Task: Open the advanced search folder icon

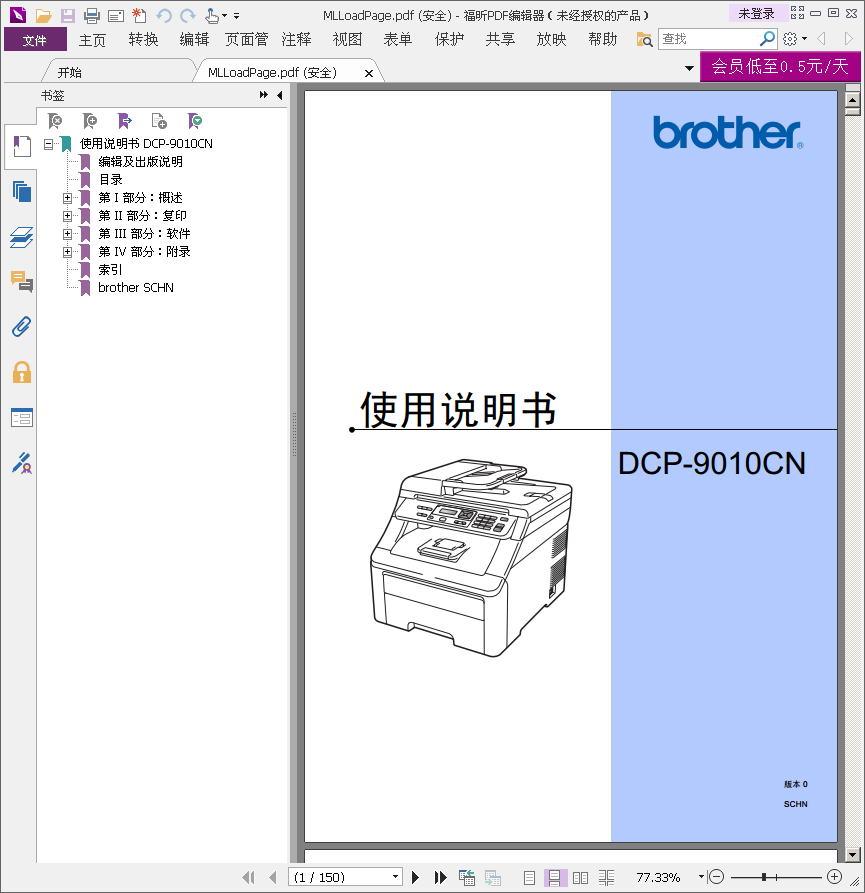Action: click(x=644, y=39)
